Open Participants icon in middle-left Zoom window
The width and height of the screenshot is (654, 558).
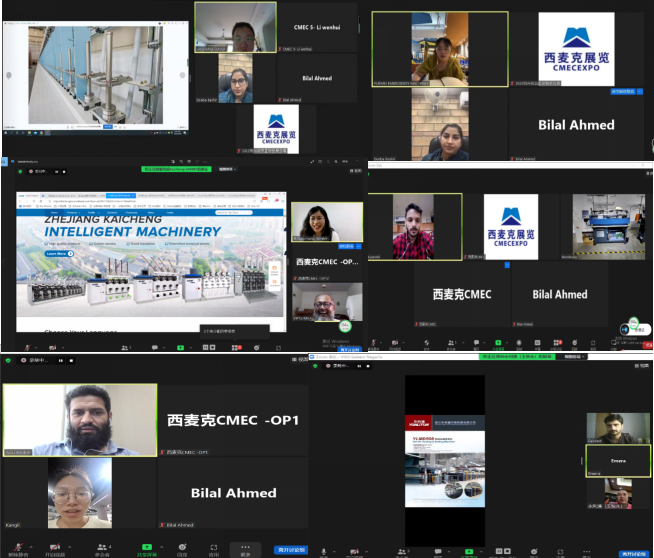(125, 347)
